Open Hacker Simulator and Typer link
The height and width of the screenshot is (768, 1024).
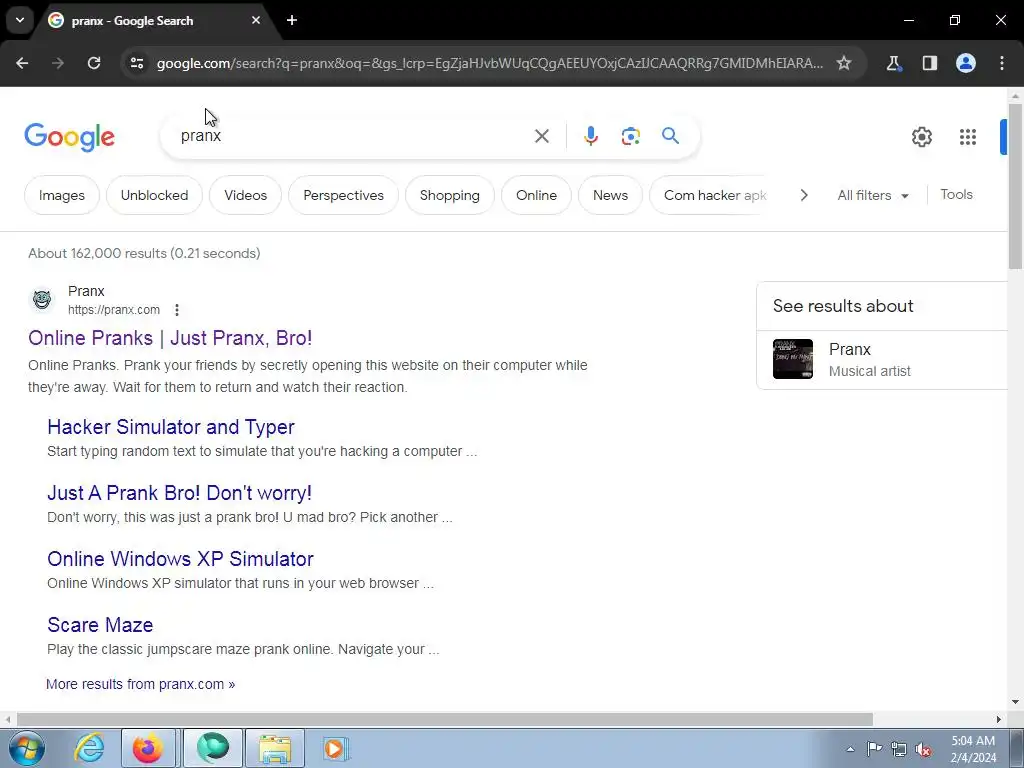tap(170, 427)
